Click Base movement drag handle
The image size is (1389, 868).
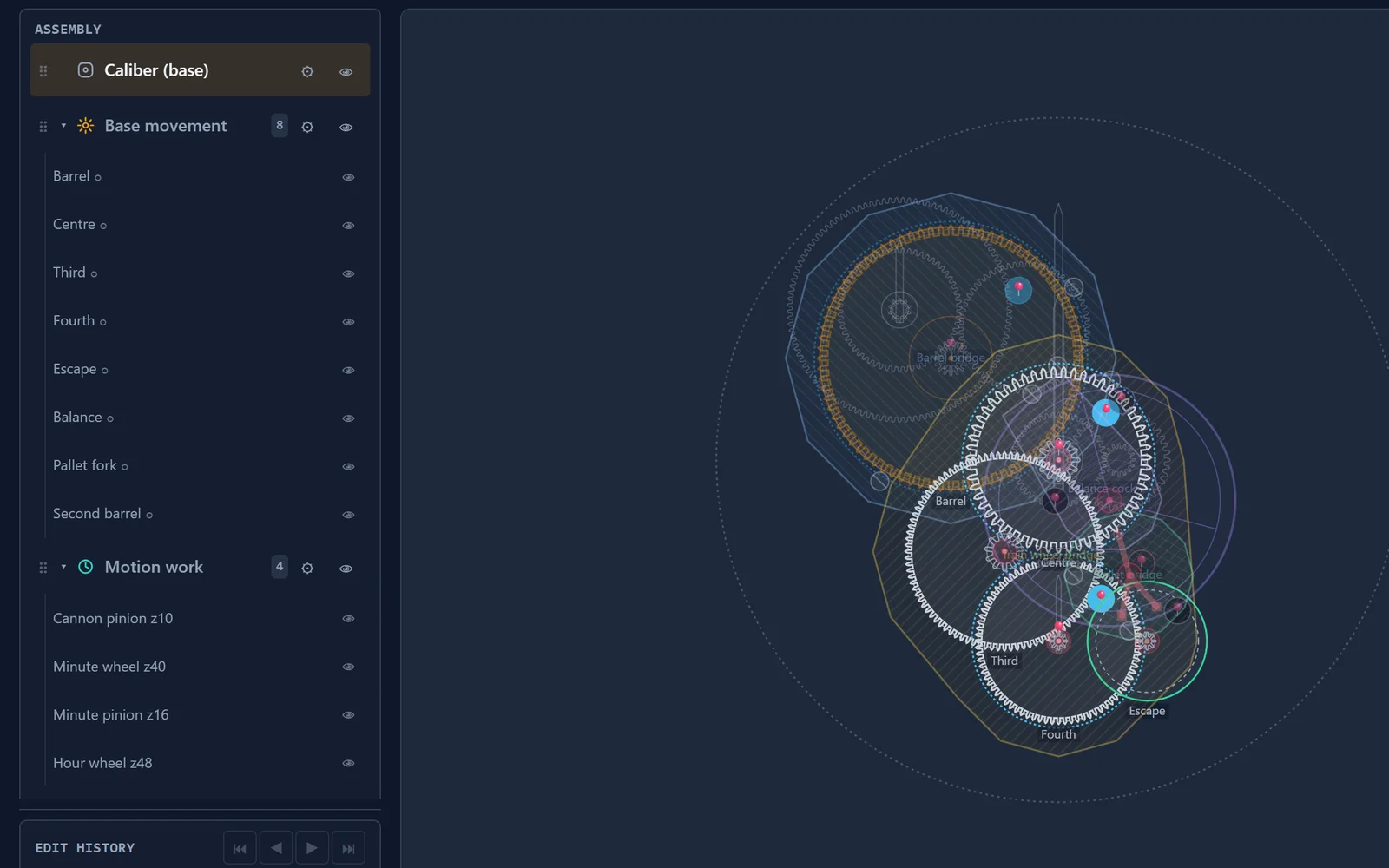click(x=43, y=127)
